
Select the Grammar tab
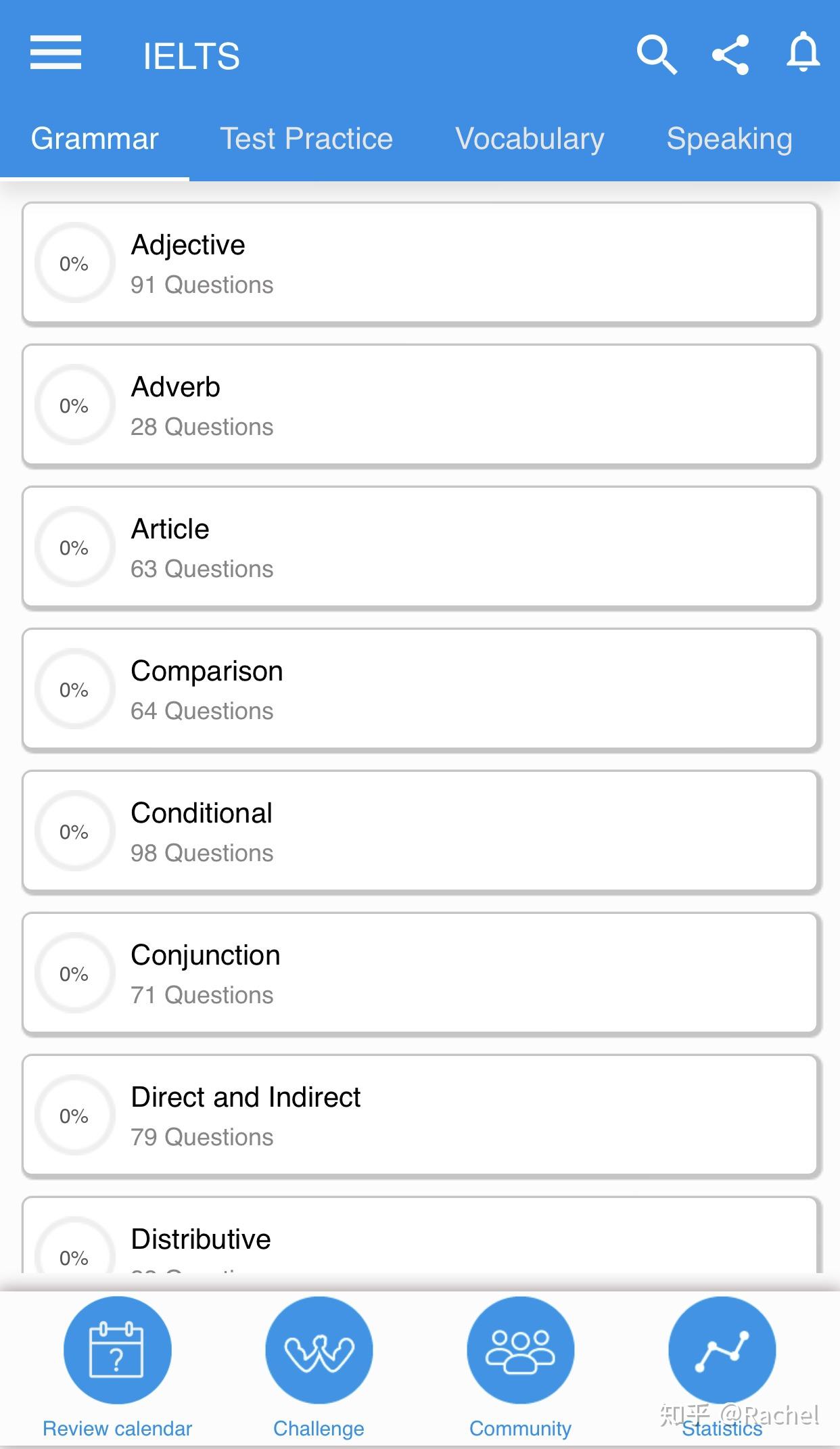(x=95, y=139)
